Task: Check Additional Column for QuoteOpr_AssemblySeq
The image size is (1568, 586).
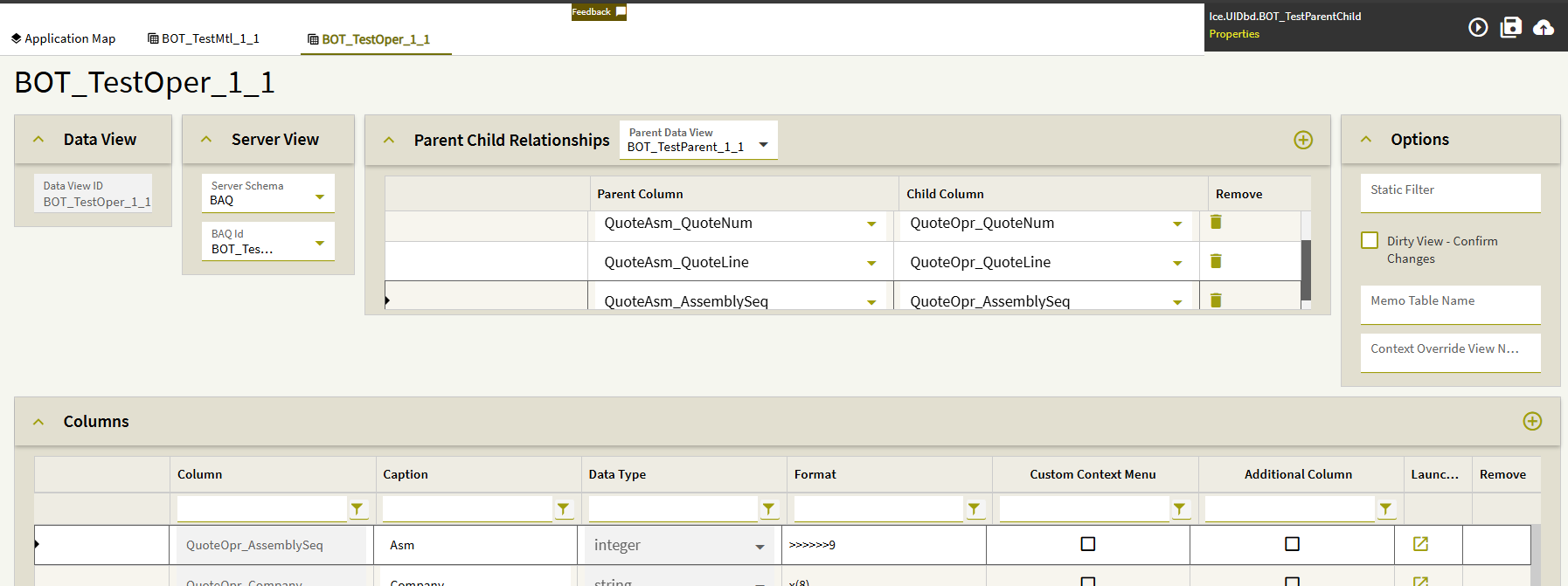Action: (x=1292, y=544)
